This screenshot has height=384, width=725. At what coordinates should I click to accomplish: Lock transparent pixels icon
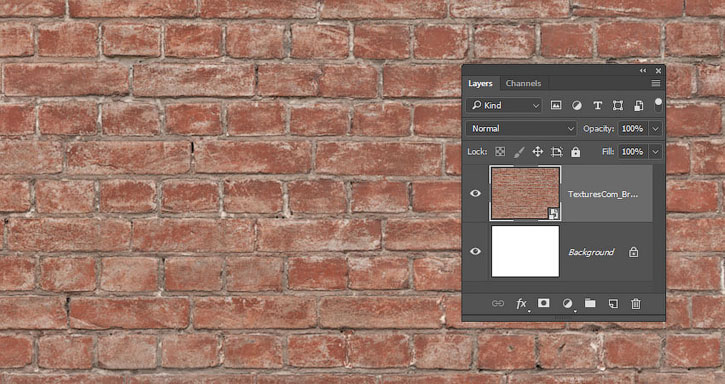click(x=500, y=152)
